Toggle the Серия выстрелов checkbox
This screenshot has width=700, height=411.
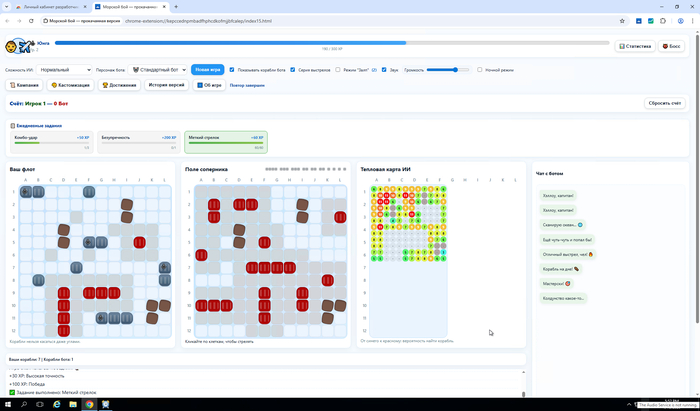pyautogui.click(x=293, y=70)
